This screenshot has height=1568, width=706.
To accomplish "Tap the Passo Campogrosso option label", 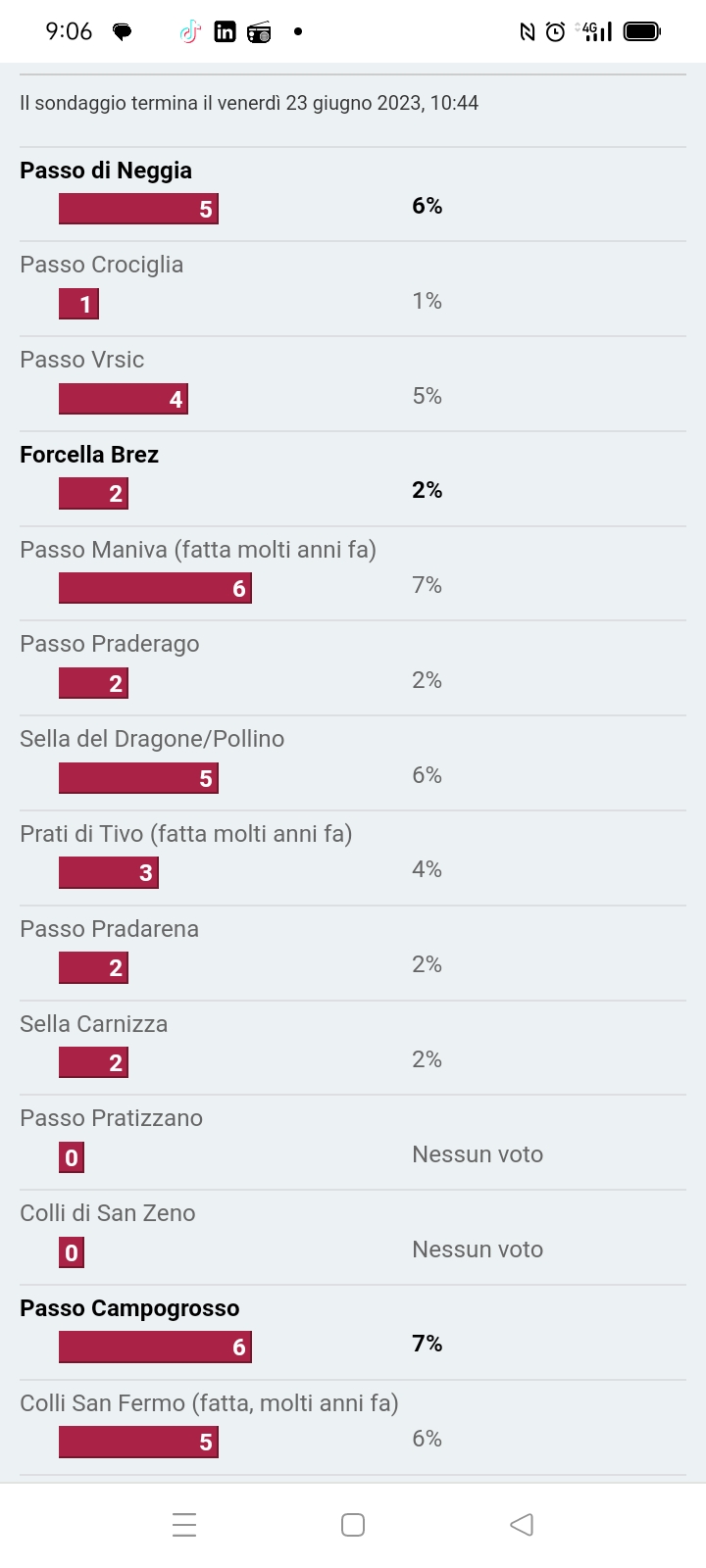I will click(129, 1308).
